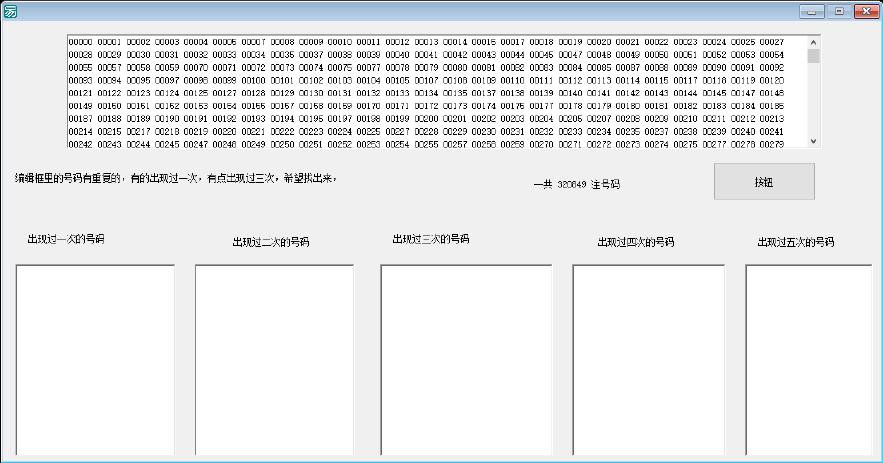Click the scrollbar thumb in the number box

coord(813,56)
